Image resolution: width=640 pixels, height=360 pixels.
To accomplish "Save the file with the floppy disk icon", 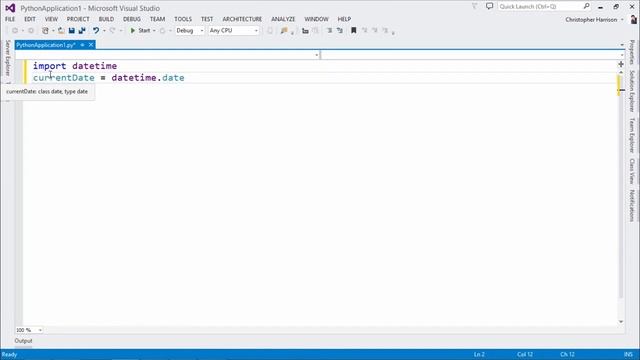I will [x=71, y=31].
